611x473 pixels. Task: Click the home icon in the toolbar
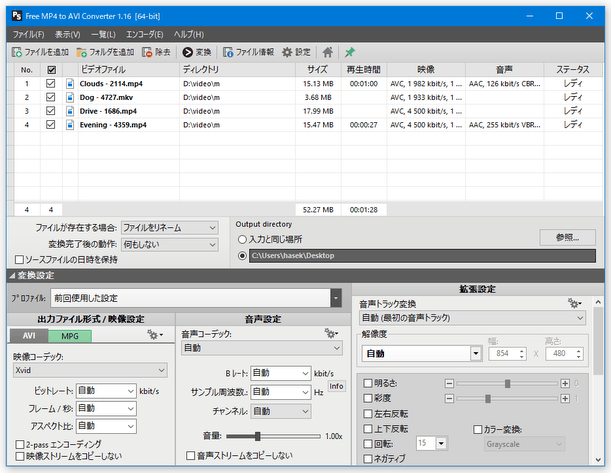pos(327,52)
